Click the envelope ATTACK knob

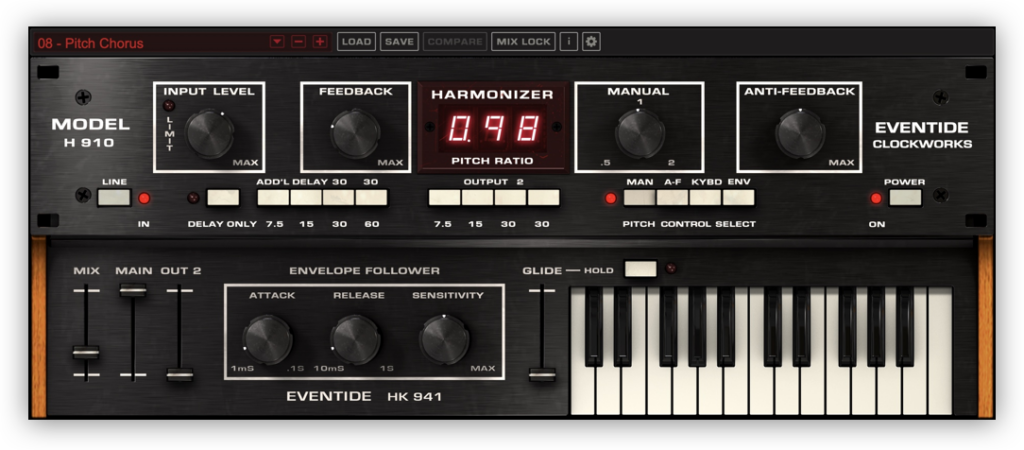(267, 340)
